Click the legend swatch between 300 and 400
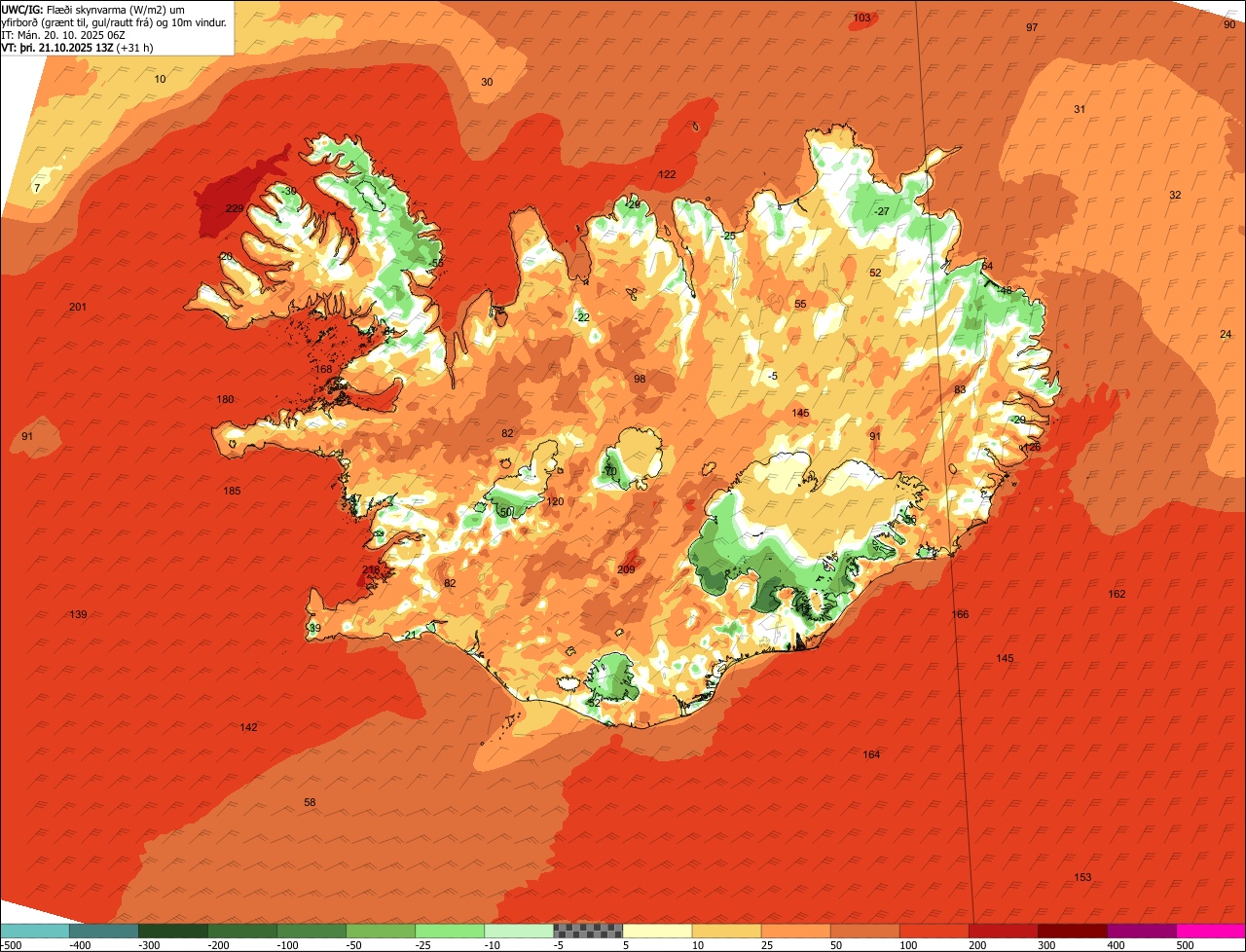The height and width of the screenshot is (952, 1246). [1072, 931]
